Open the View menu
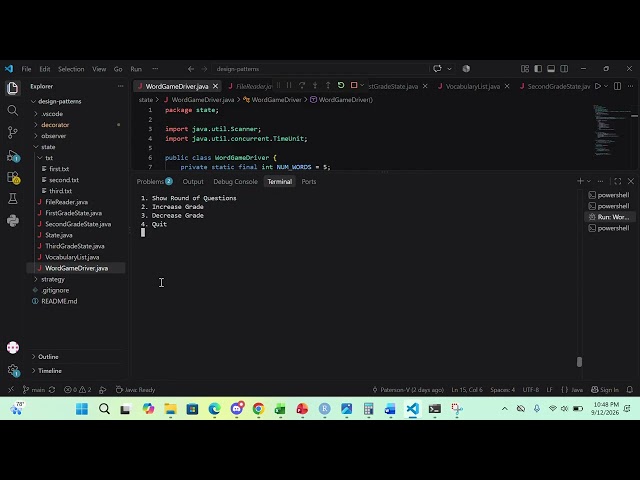 point(99,69)
